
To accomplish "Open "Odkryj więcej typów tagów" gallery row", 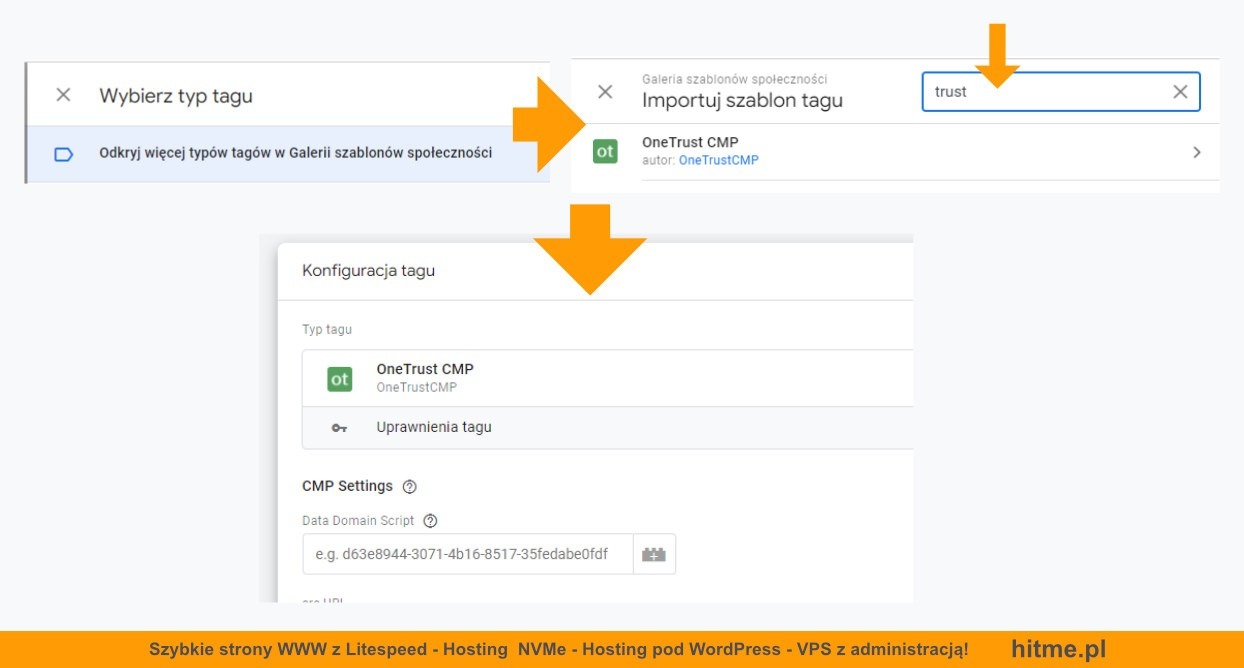I will (x=295, y=154).
